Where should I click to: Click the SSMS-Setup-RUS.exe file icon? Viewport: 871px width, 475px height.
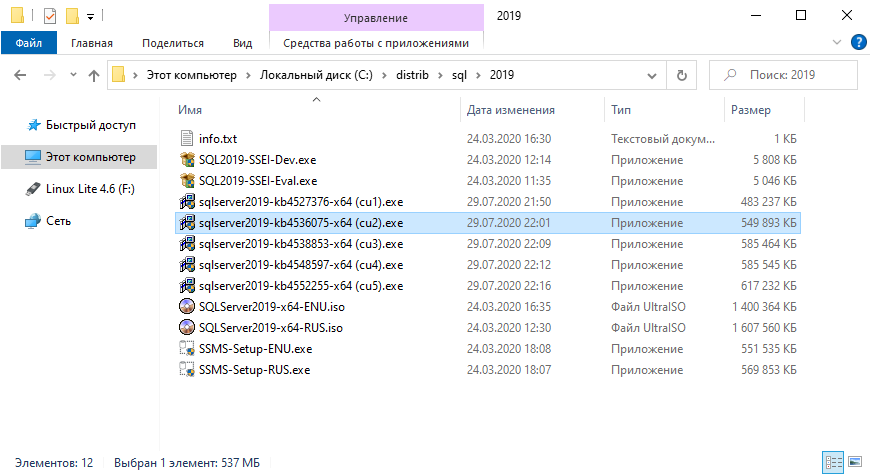[187, 370]
